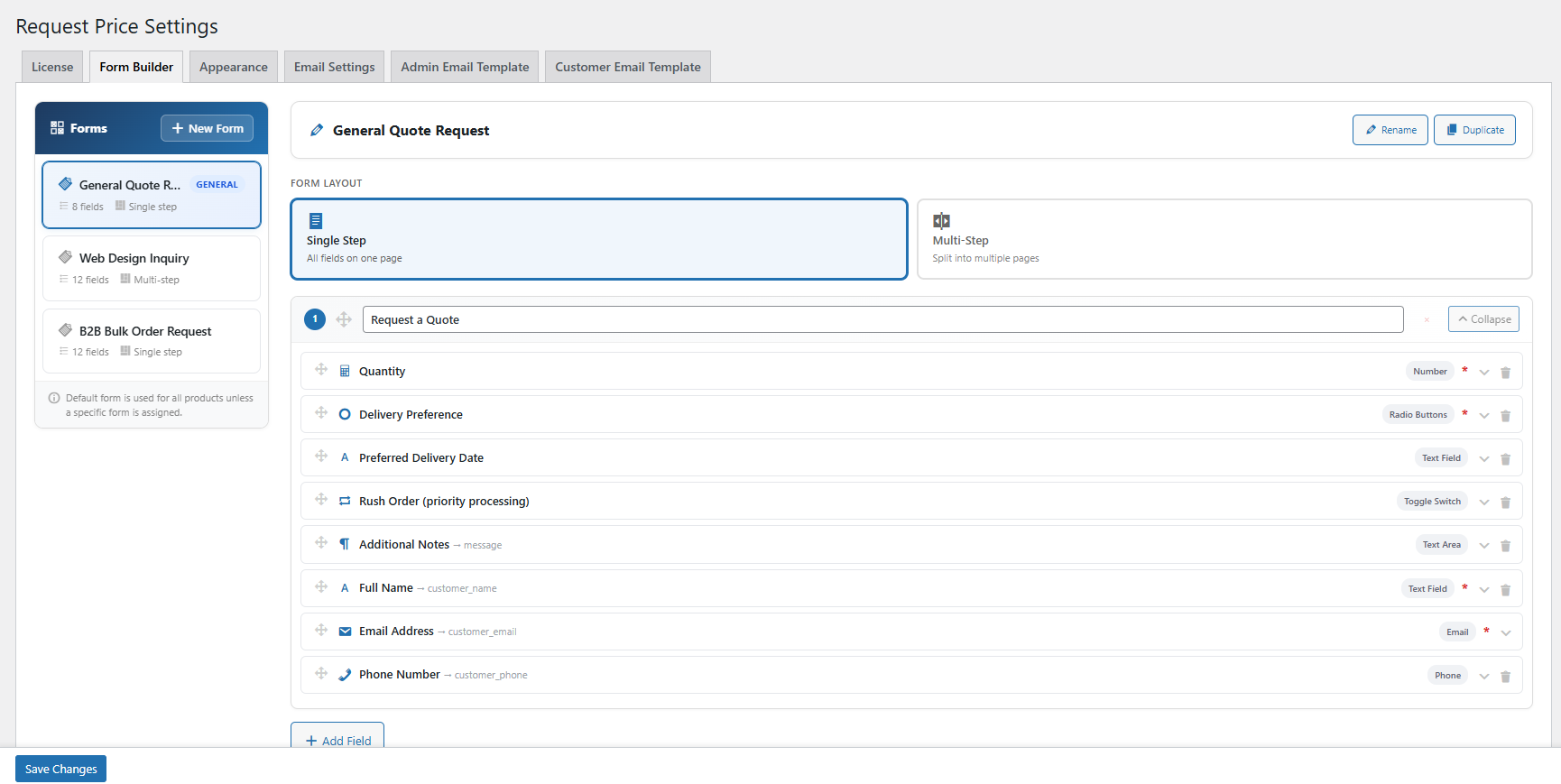Click the pencil icon beside General Quote Request

click(x=317, y=131)
